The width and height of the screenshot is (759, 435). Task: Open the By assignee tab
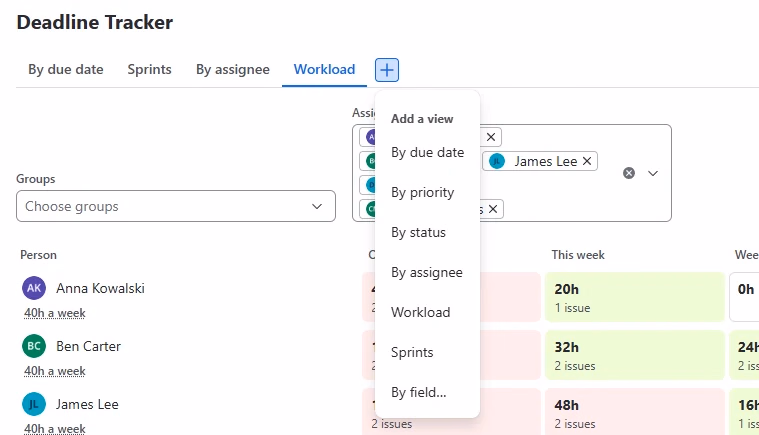(233, 69)
